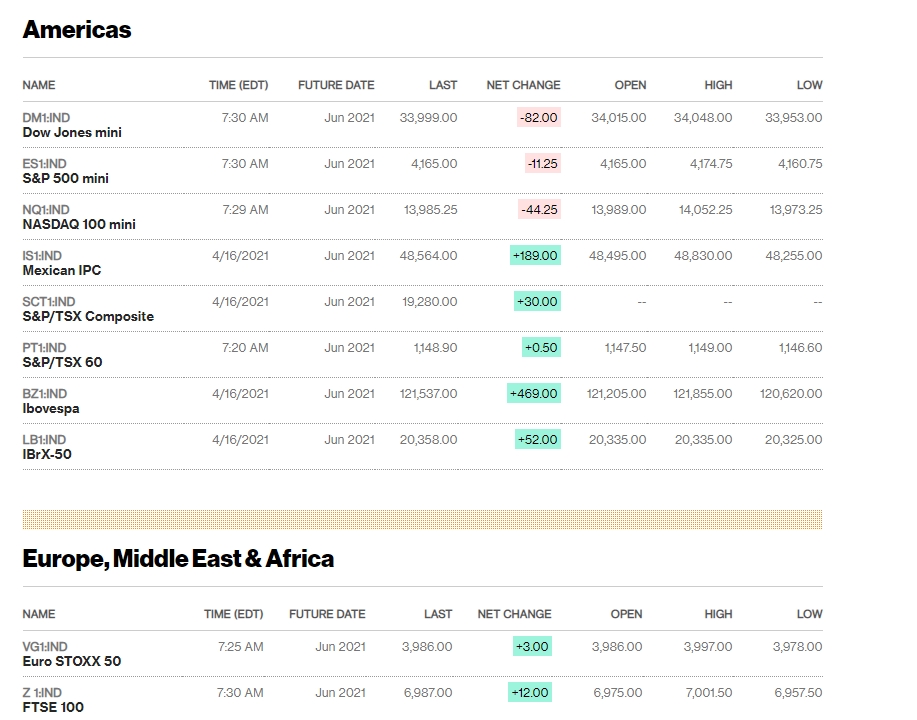917x720 pixels.
Task: Click the NASDAQ -44.25 net change badge
Action: click(x=539, y=210)
